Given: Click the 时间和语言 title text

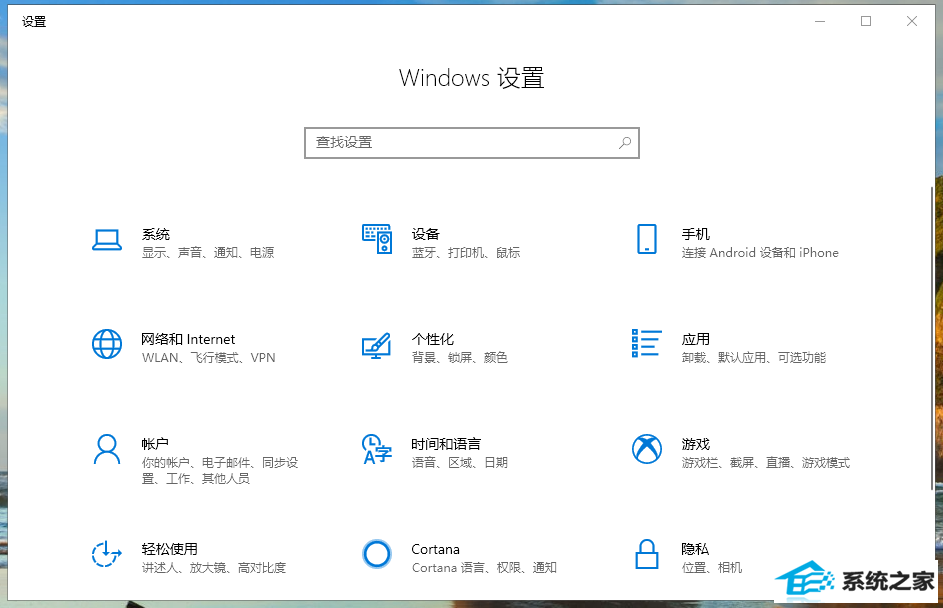Looking at the screenshot, I should pyautogui.click(x=446, y=444).
